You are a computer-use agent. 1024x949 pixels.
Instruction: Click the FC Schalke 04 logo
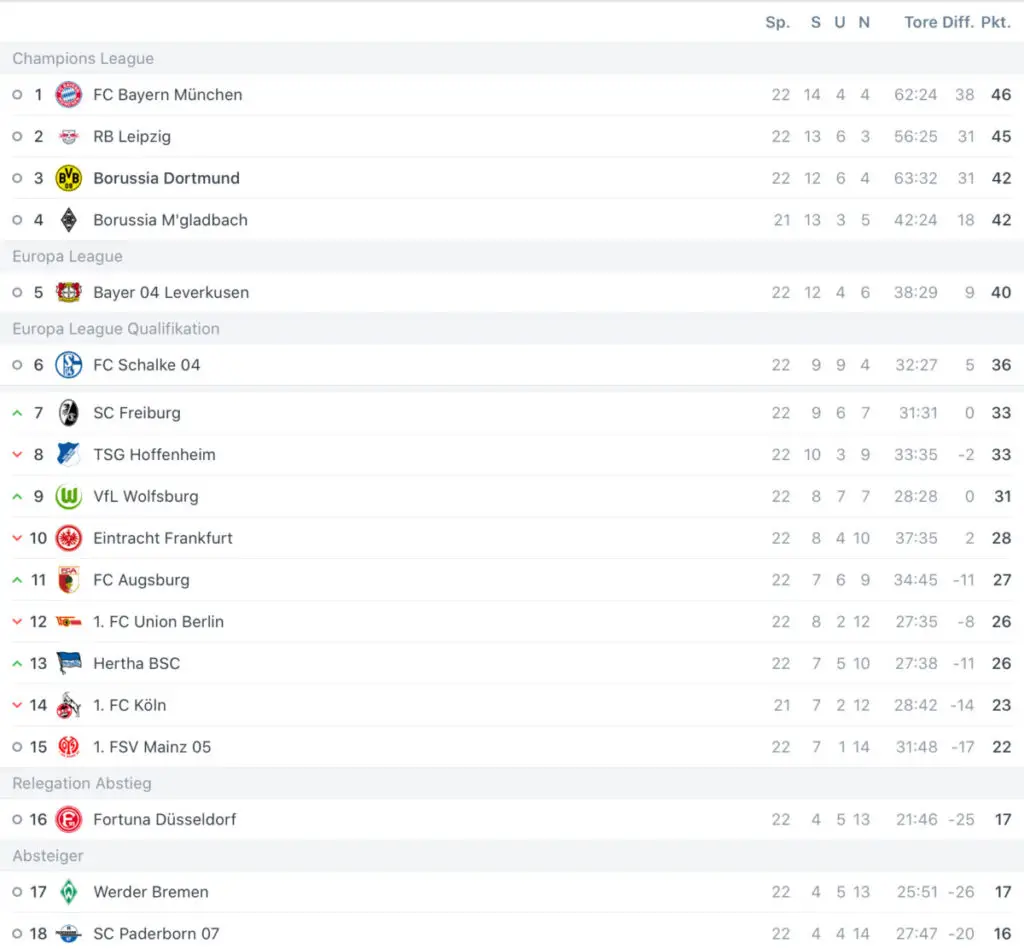[69, 365]
